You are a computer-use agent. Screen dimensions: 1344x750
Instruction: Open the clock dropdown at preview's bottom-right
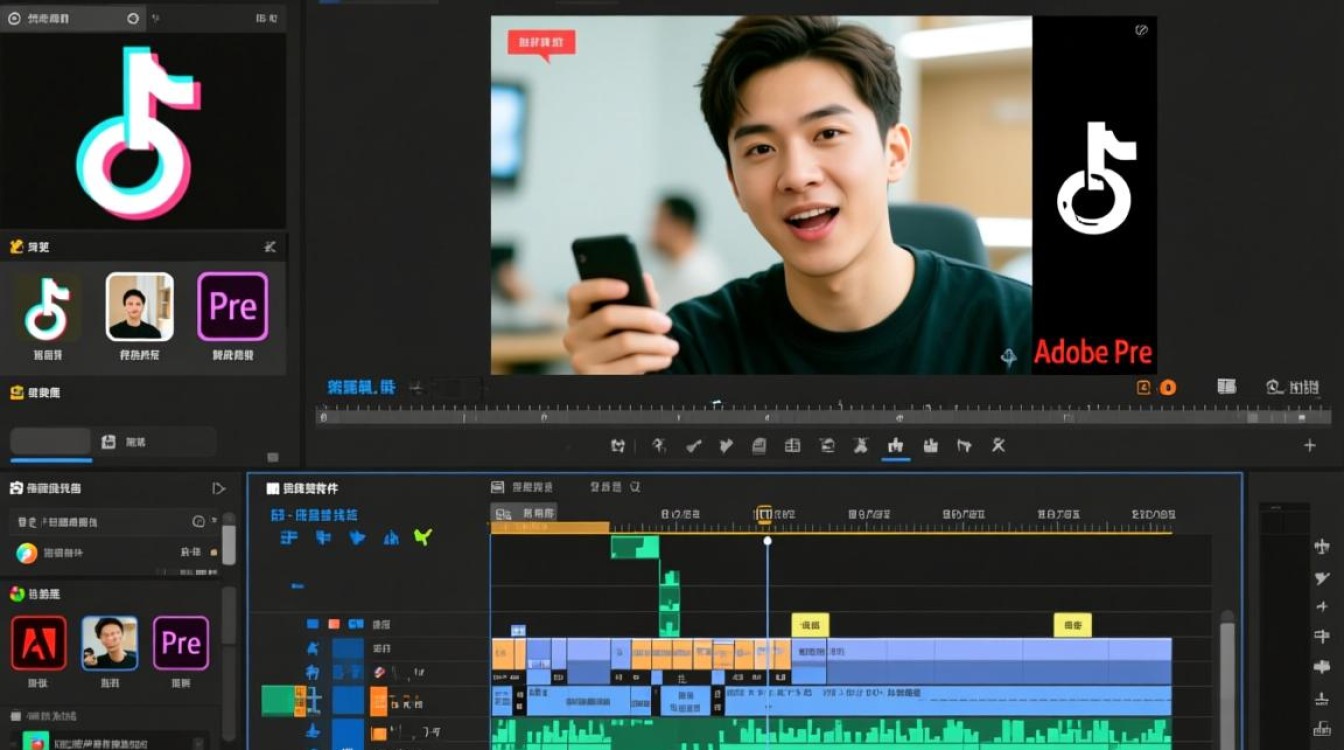pos(1291,387)
